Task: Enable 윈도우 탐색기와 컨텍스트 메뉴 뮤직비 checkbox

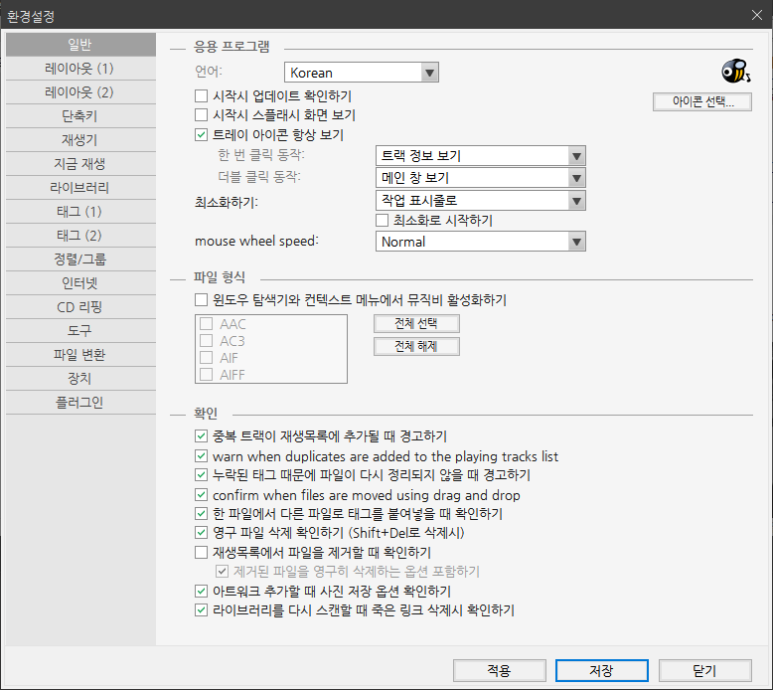Action: click(x=201, y=300)
